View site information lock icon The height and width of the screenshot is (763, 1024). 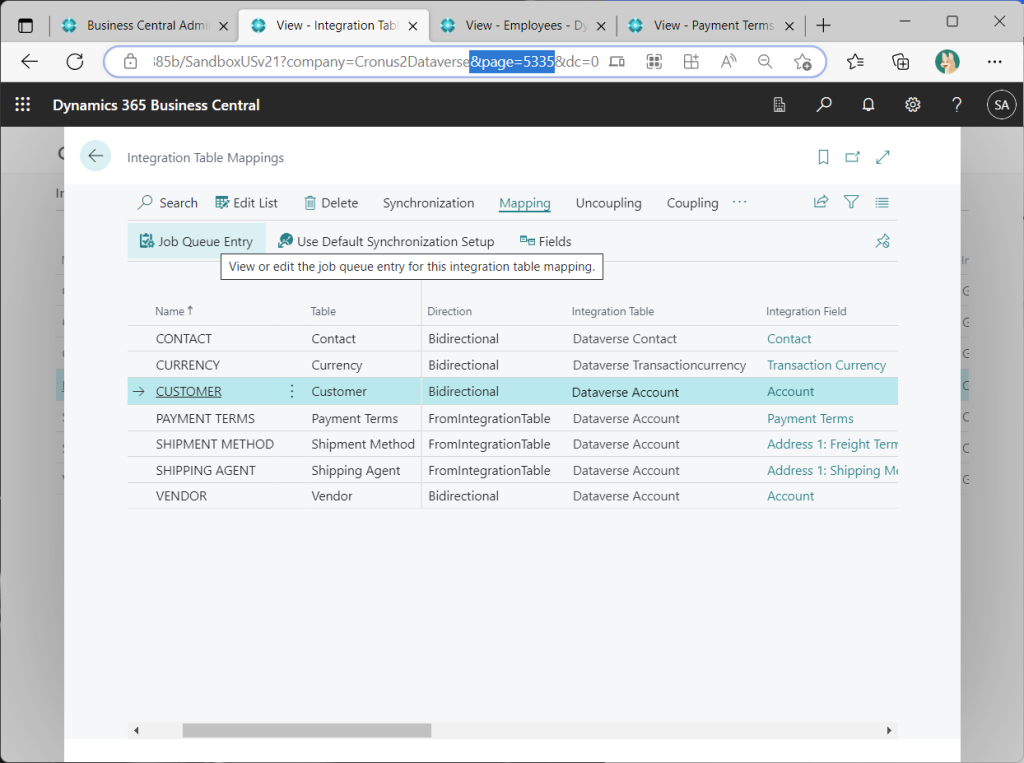pos(131,61)
